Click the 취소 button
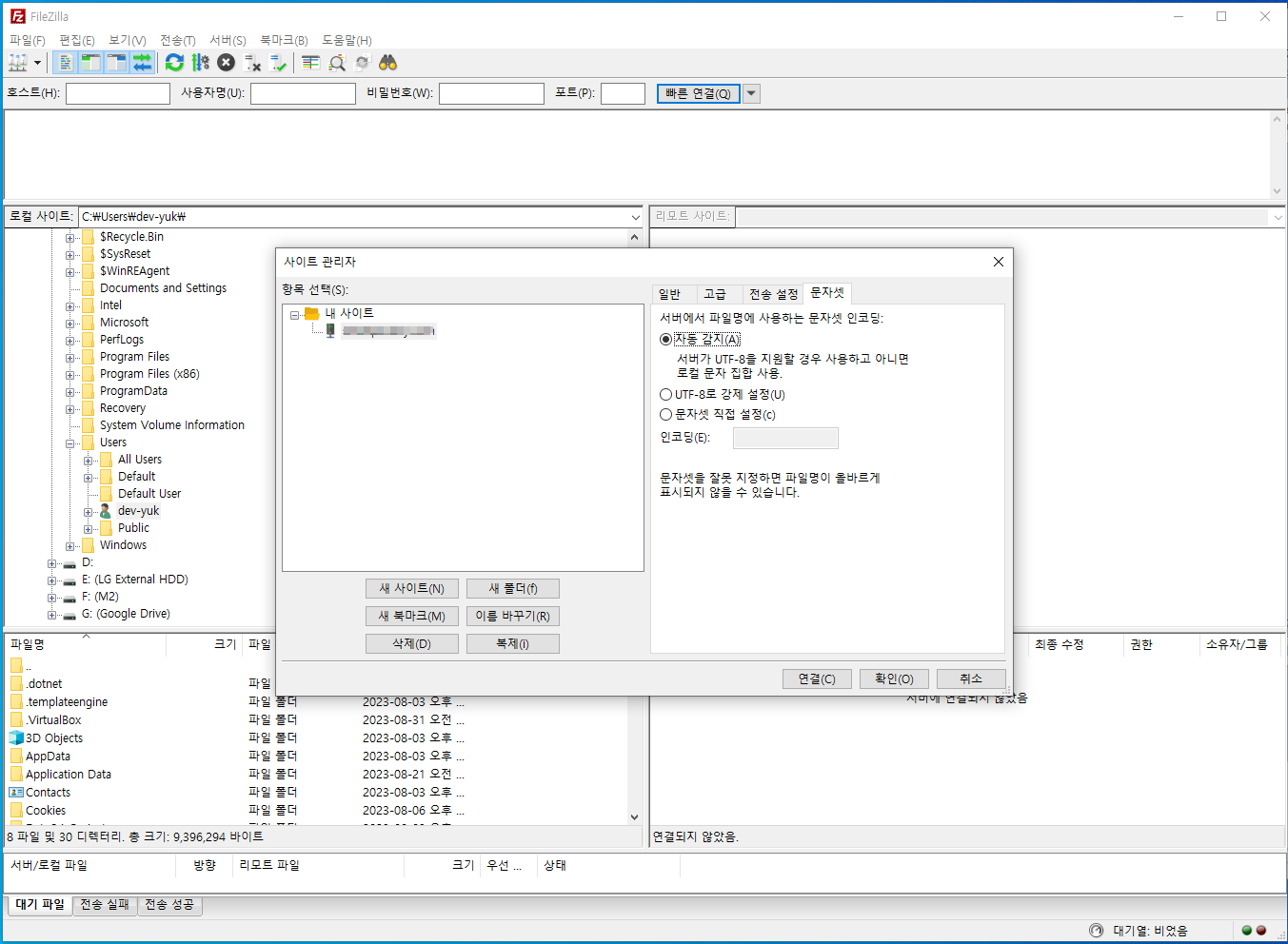Image resolution: width=1288 pixels, height=944 pixels. [x=971, y=678]
